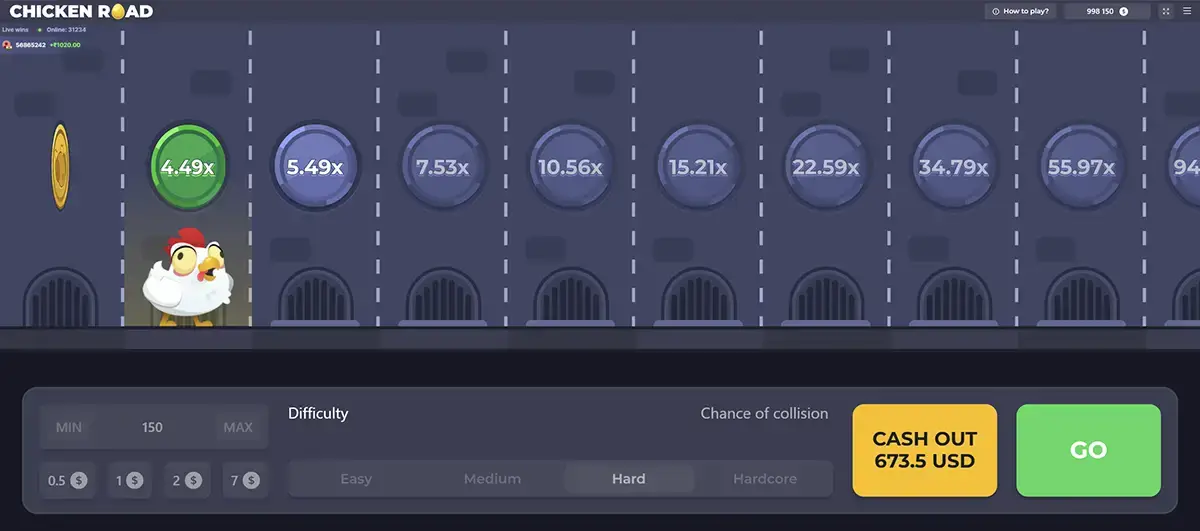Select Medium difficulty
1200x531 pixels.
coord(492,479)
